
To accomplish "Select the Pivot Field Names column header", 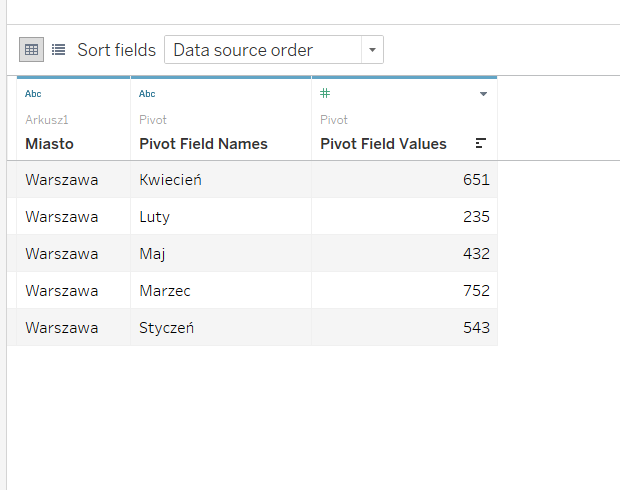I will click(203, 144).
